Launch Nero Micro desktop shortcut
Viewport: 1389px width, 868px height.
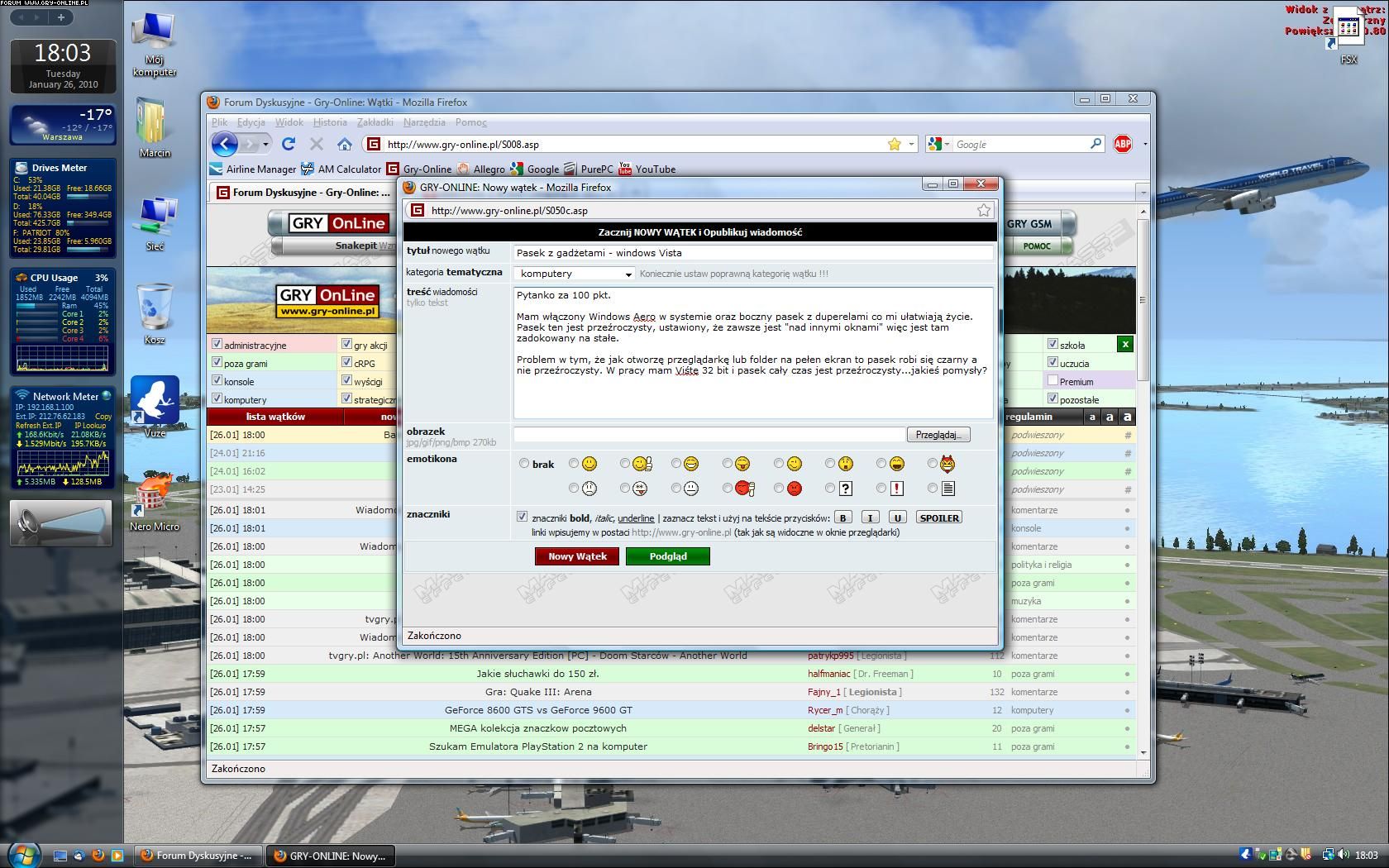[155, 501]
